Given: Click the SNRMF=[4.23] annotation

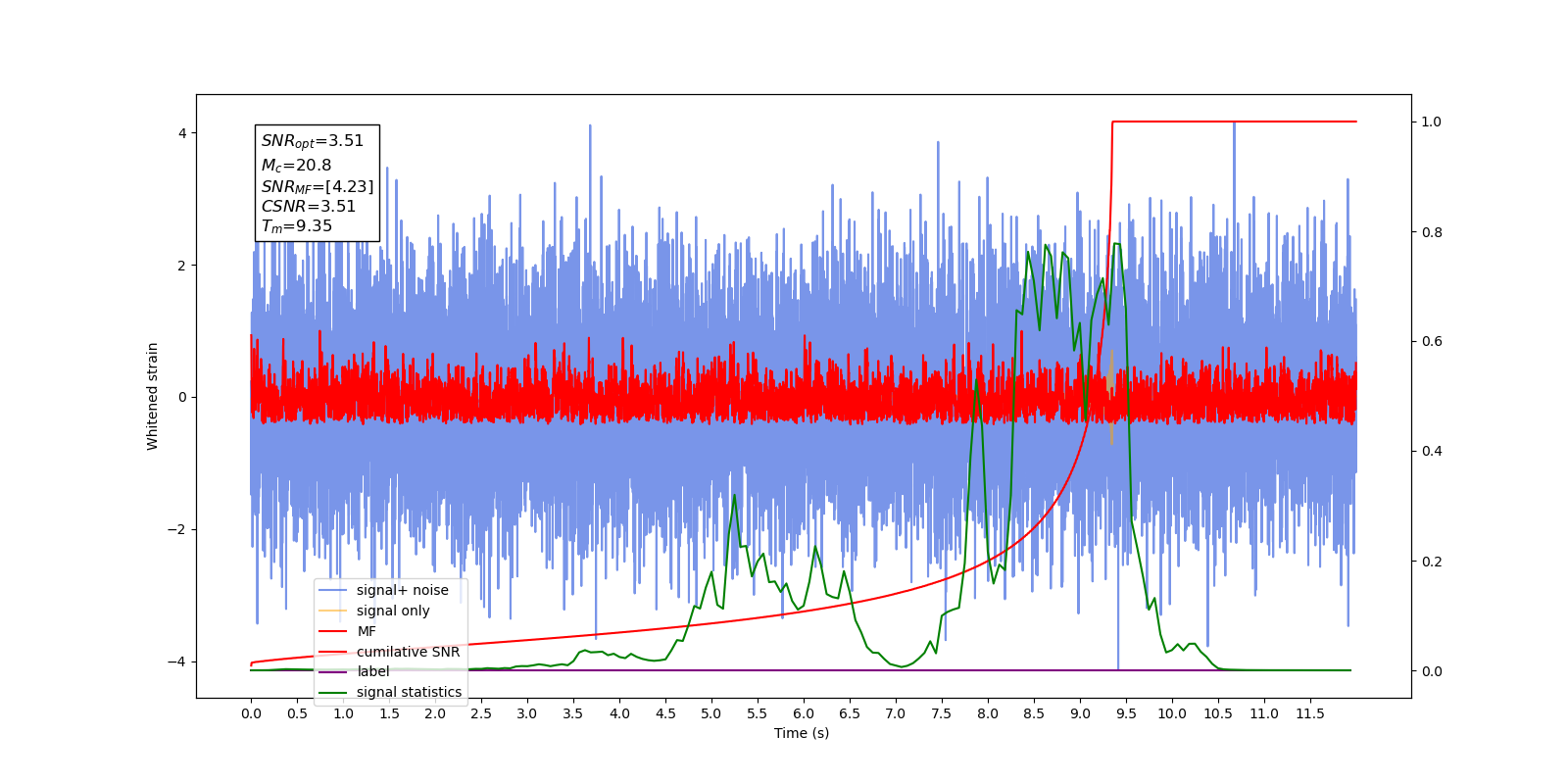Looking at the screenshot, I should point(318,186).
